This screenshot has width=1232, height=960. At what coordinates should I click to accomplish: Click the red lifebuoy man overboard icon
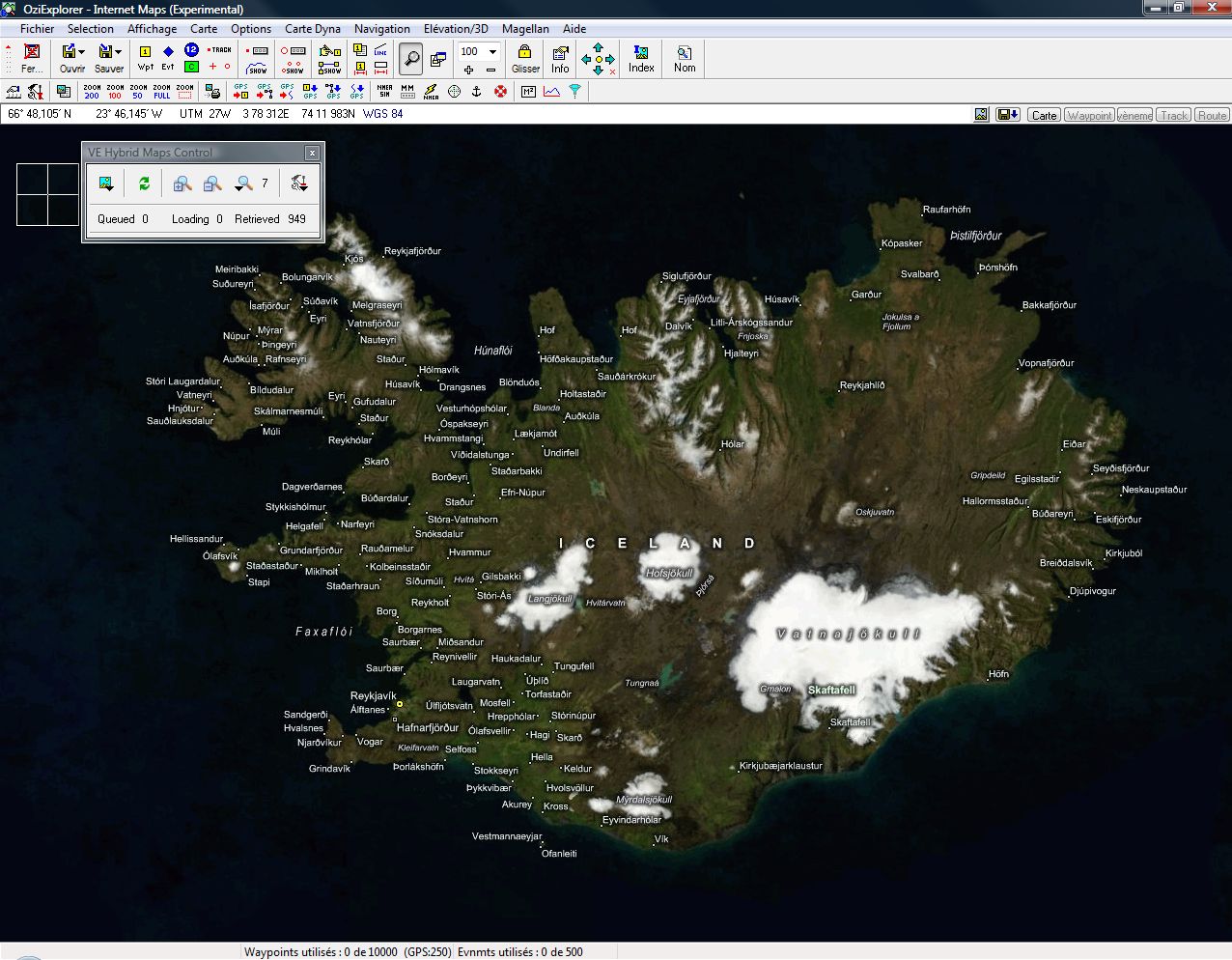pos(500,92)
